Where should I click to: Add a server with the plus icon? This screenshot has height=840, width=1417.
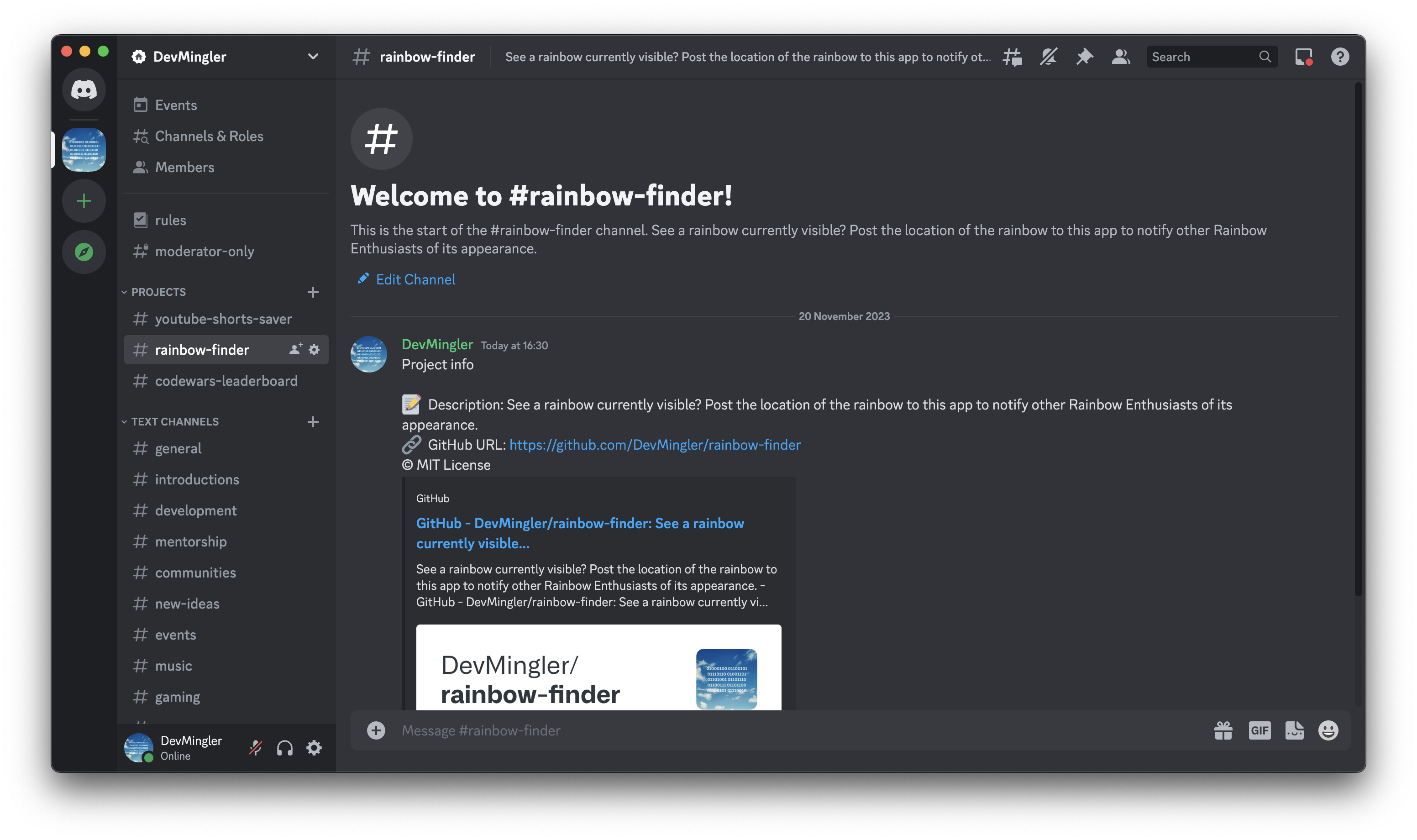[x=84, y=201]
